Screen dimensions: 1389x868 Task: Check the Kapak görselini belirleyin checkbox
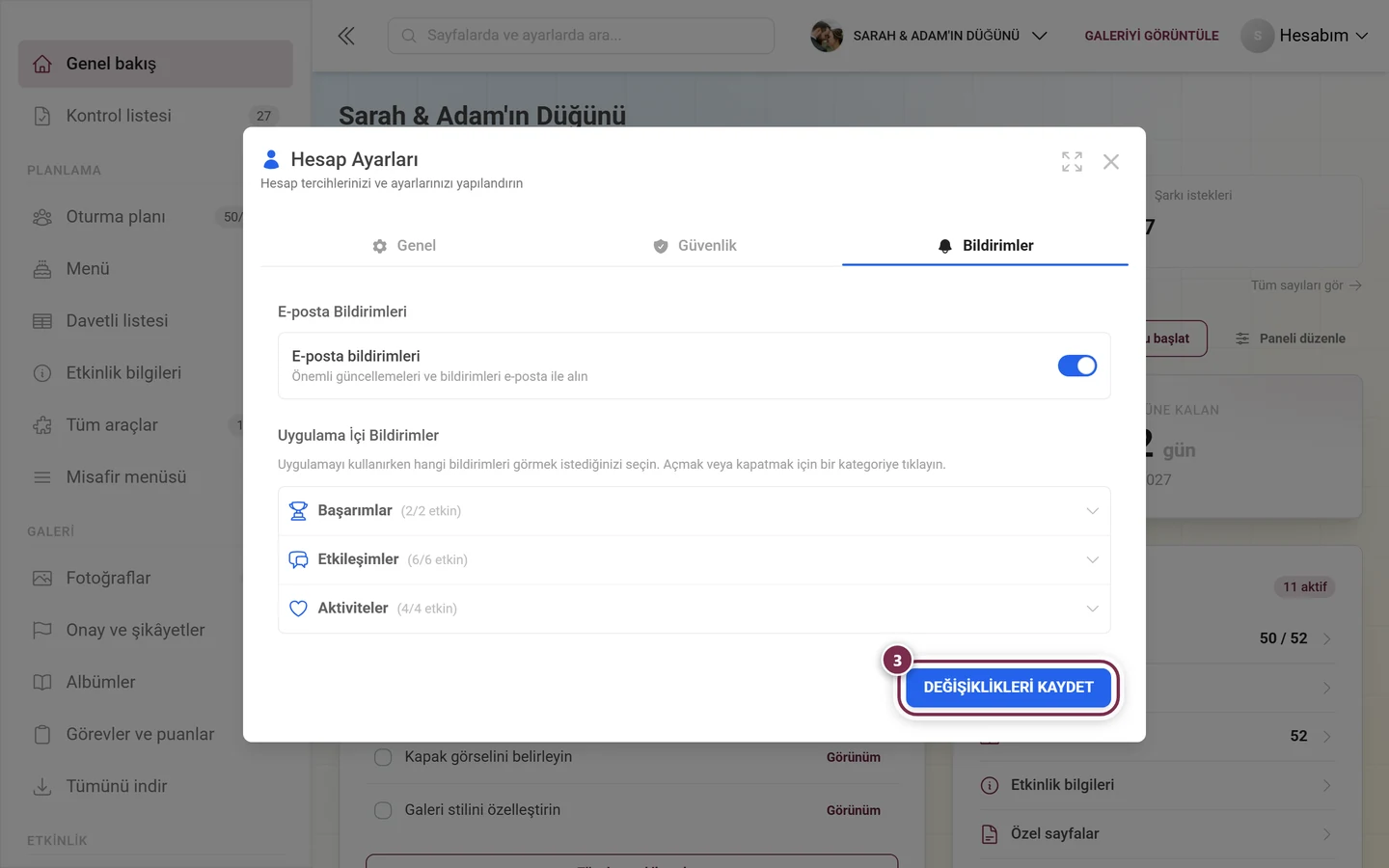(x=383, y=757)
